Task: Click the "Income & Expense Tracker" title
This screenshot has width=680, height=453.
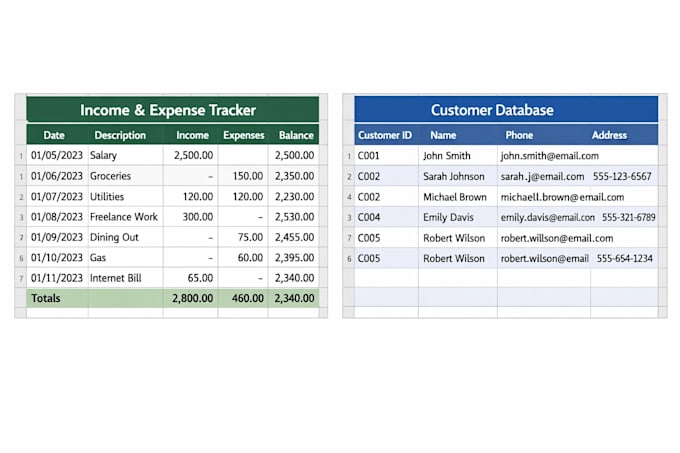Action: (x=168, y=110)
